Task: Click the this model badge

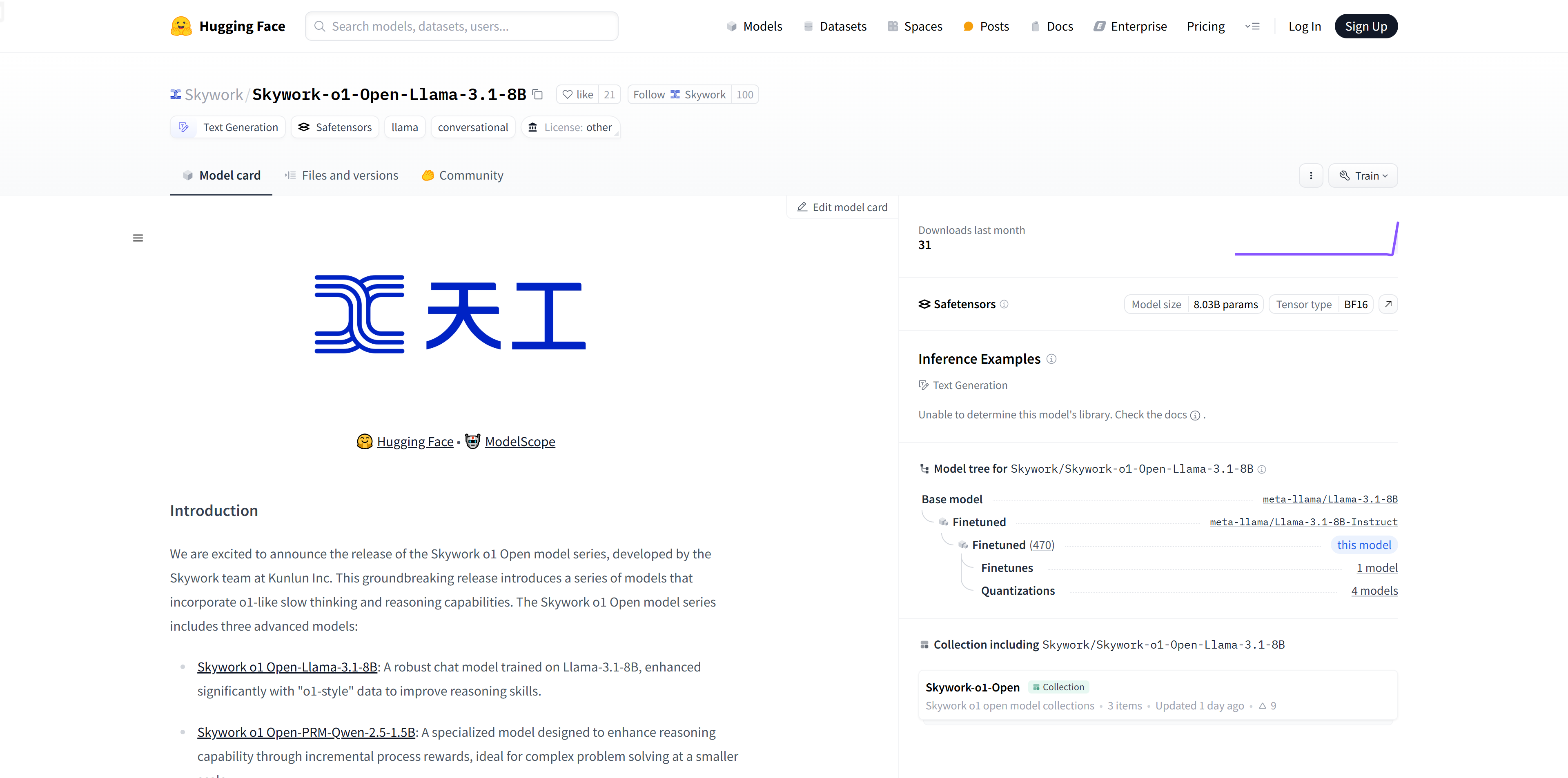Action: (1363, 545)
